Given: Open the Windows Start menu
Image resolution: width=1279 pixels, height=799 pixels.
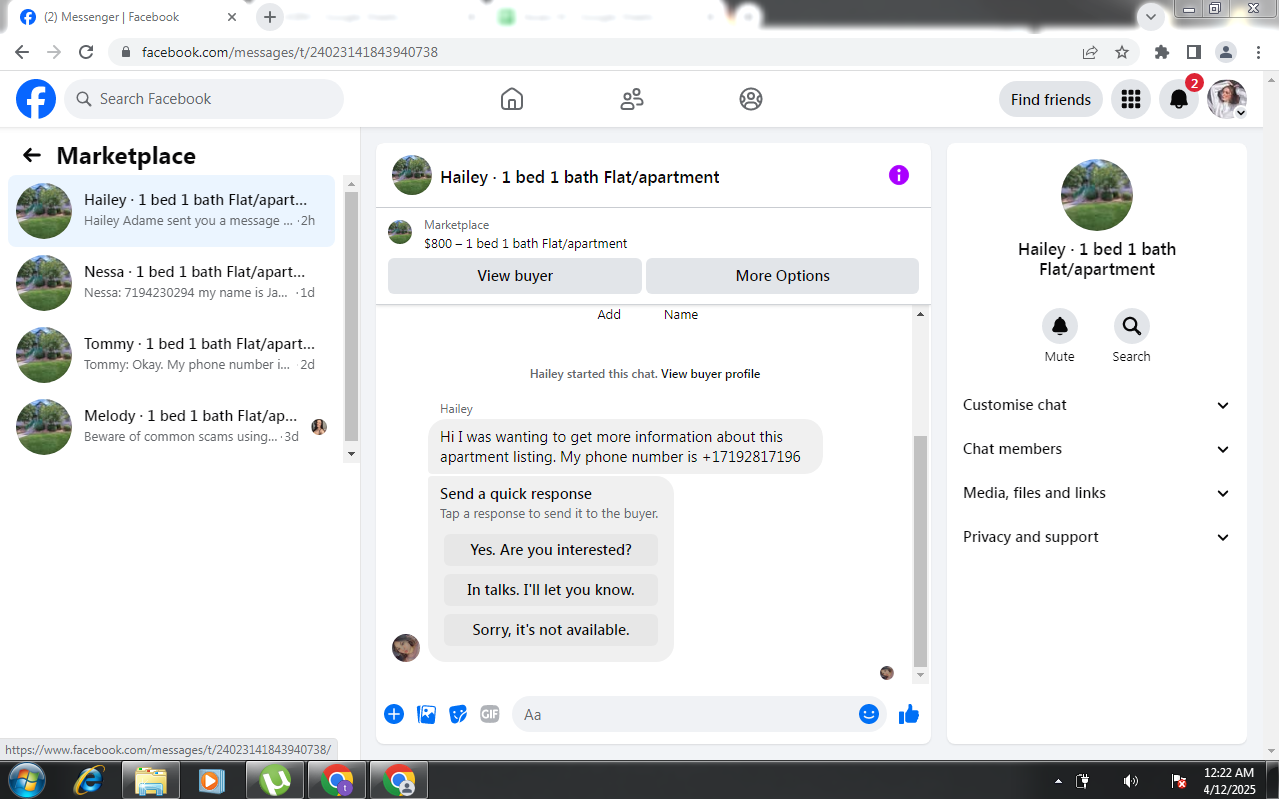Looking at the screenshot, I should coord(25,780).
